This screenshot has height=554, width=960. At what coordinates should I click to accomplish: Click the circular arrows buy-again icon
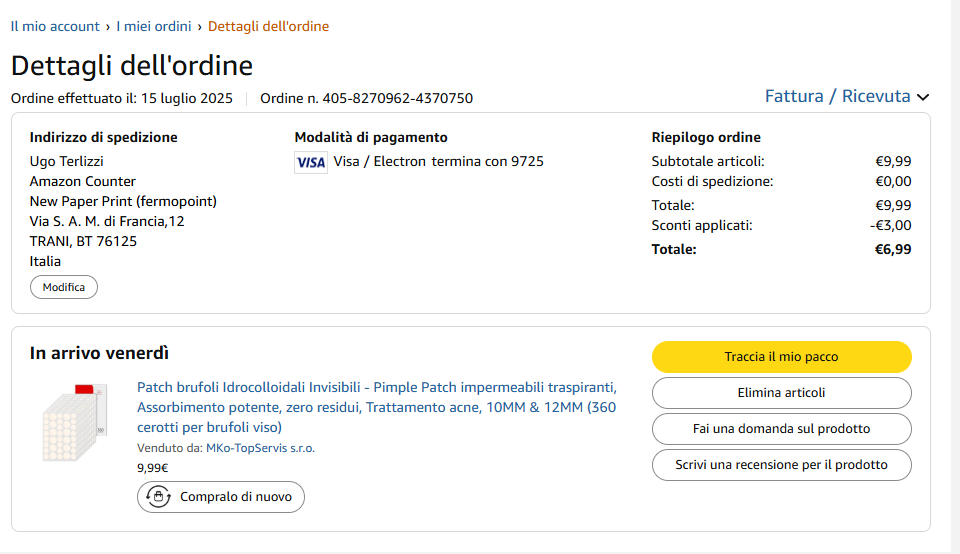coord(158,497)
